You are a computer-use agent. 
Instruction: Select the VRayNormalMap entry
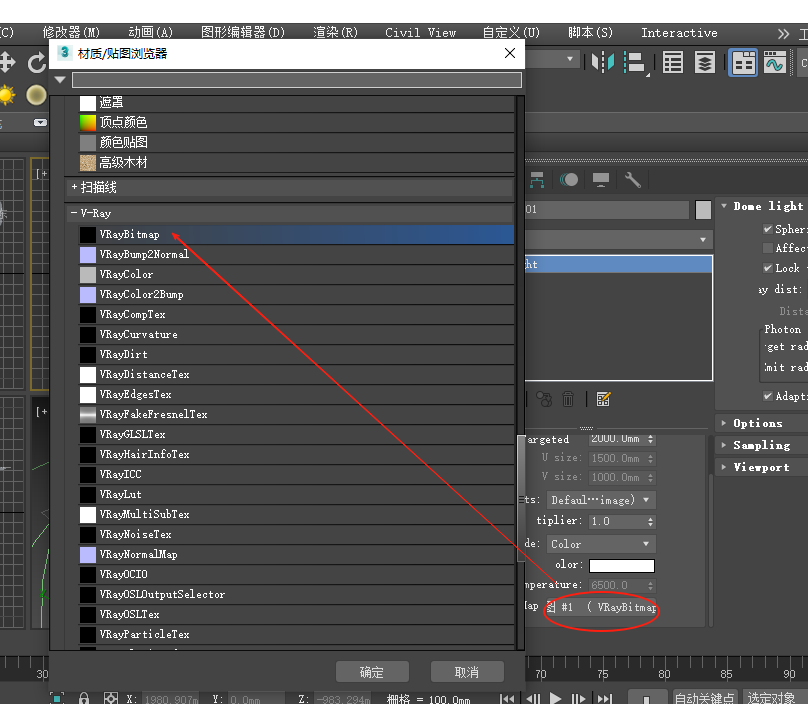(x=296, y=555)
